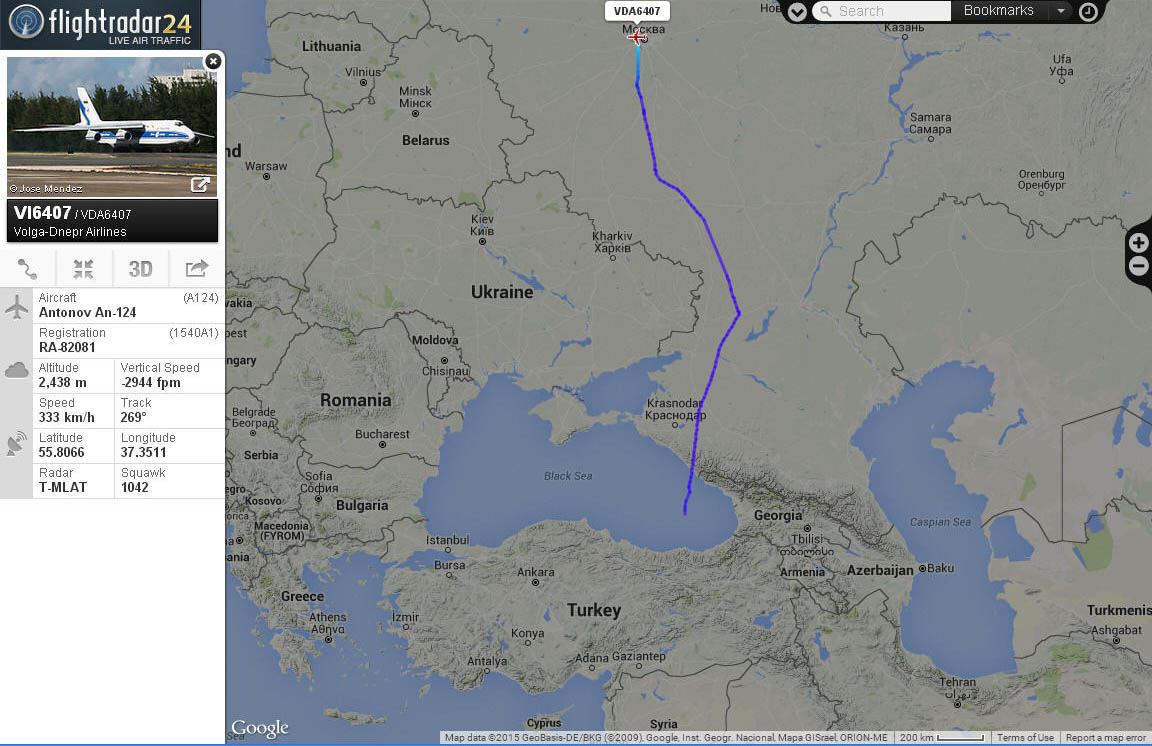Image resolution: width=1152 pixels, height=746 pixels.
Task: Close the VI6407 flight info panel
Action: coord(213,61)
